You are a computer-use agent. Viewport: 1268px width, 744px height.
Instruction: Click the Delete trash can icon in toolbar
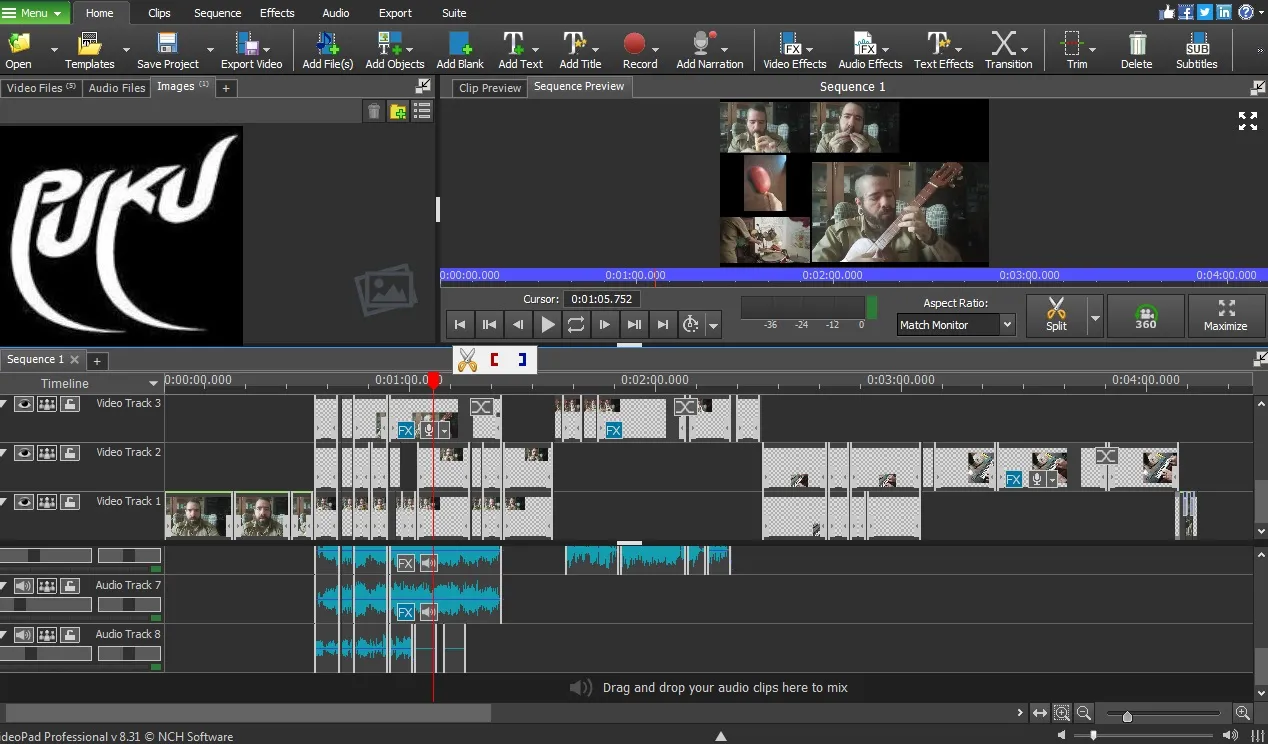coord(1136,51)
